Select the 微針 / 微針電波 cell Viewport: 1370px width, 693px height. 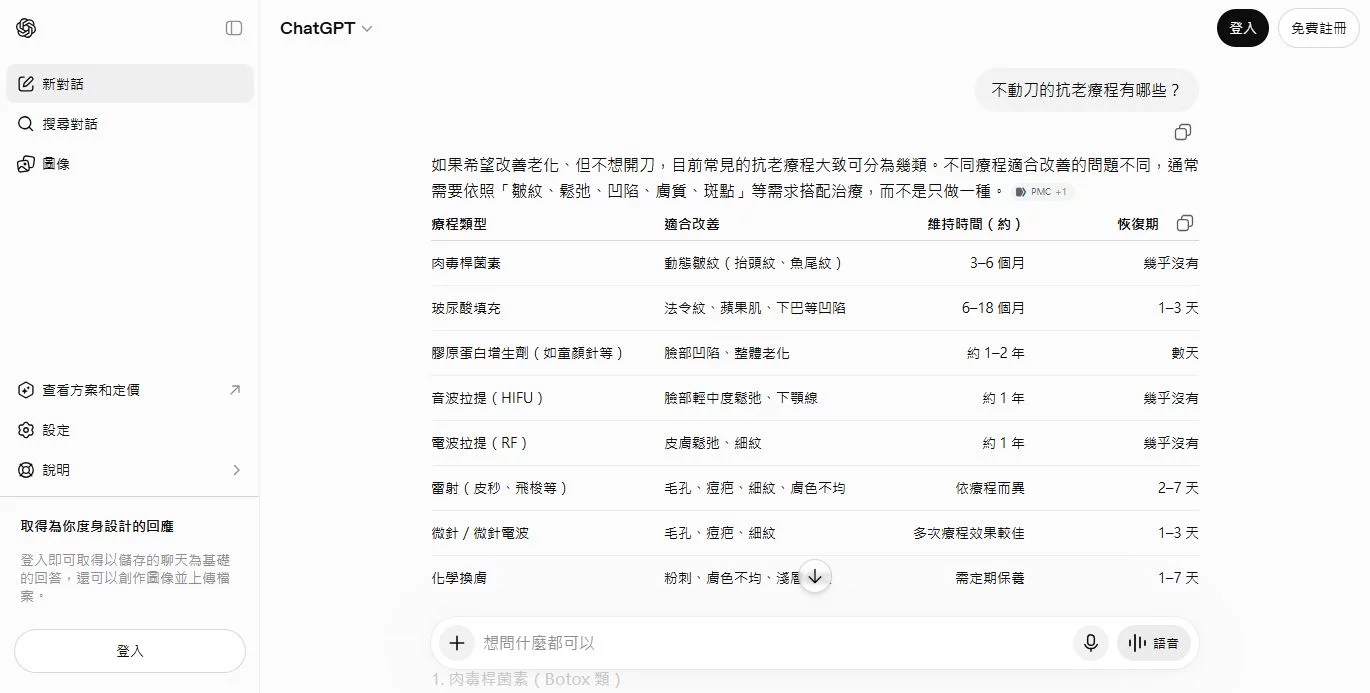[x=481, y=533]
